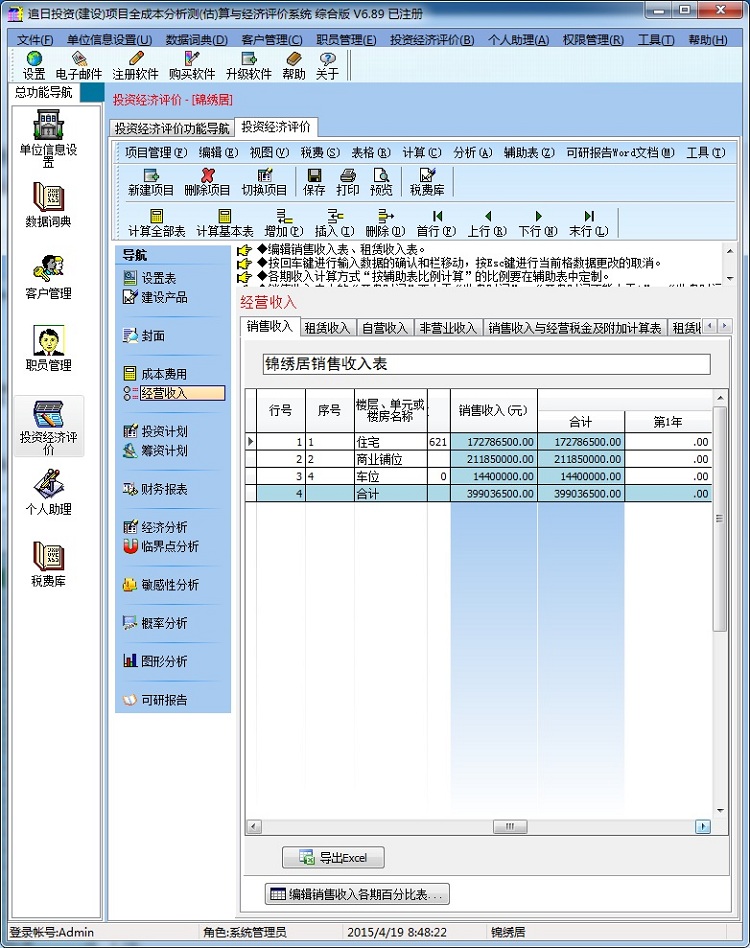This screenshot has height=948, width=750.
Task: Switch to 投资经济评价功能导航 tab
Action: (x=172, y=128)
